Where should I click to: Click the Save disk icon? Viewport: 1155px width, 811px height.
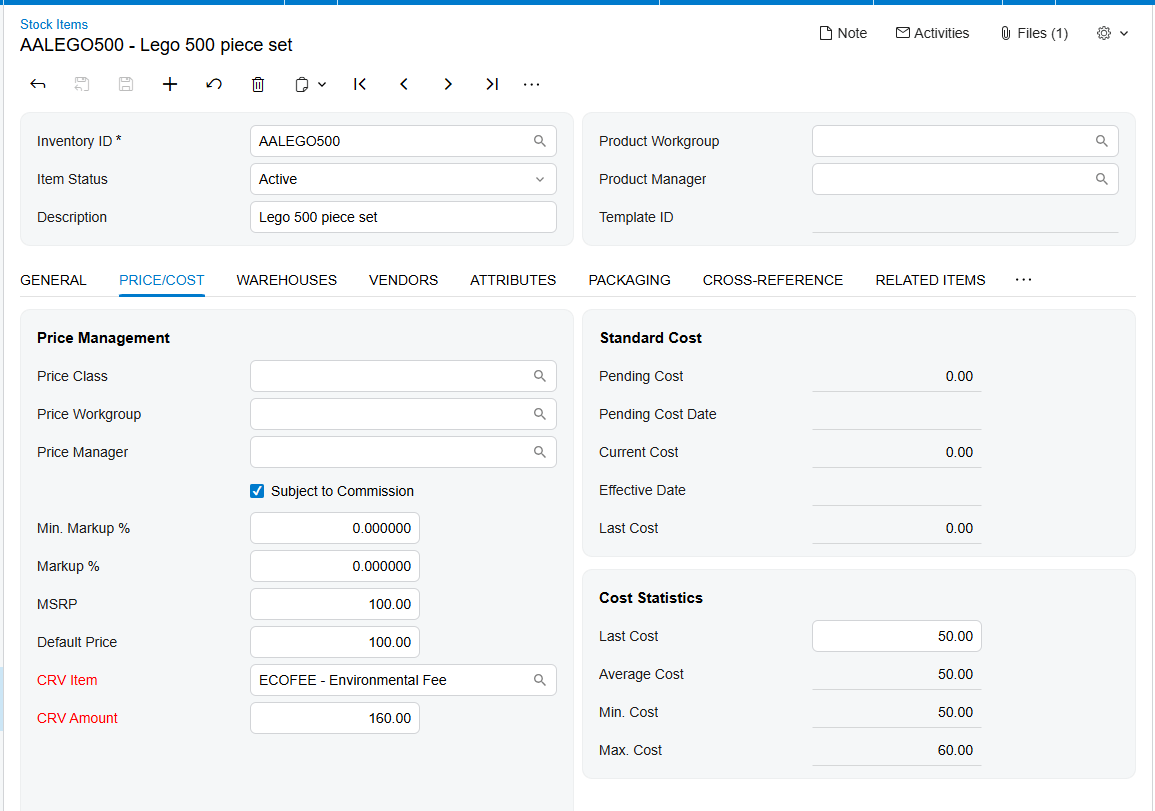pyautogui.click(x=126, y=84)
